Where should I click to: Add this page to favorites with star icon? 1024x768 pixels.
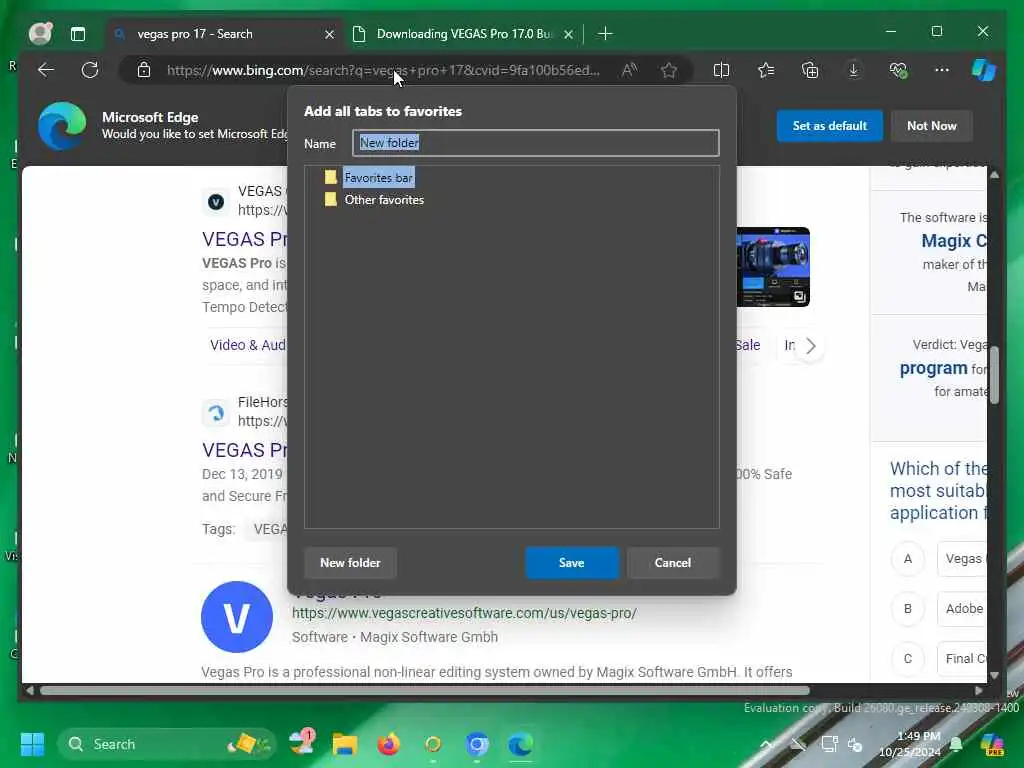pyautogui.click(x=669, y=70)
